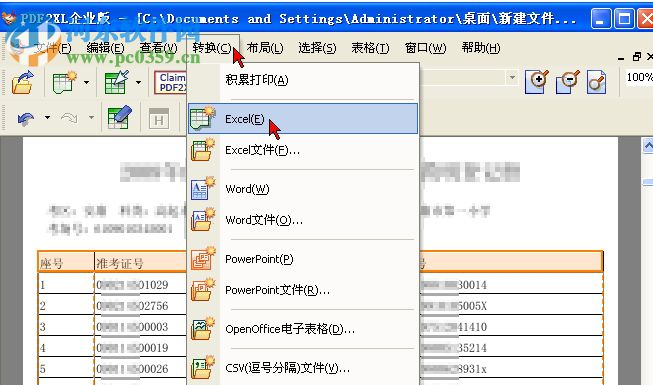This screenshot has width=653, height=385.
Task: Click the 100% zoom level field
Action: (x=639, y=78)
